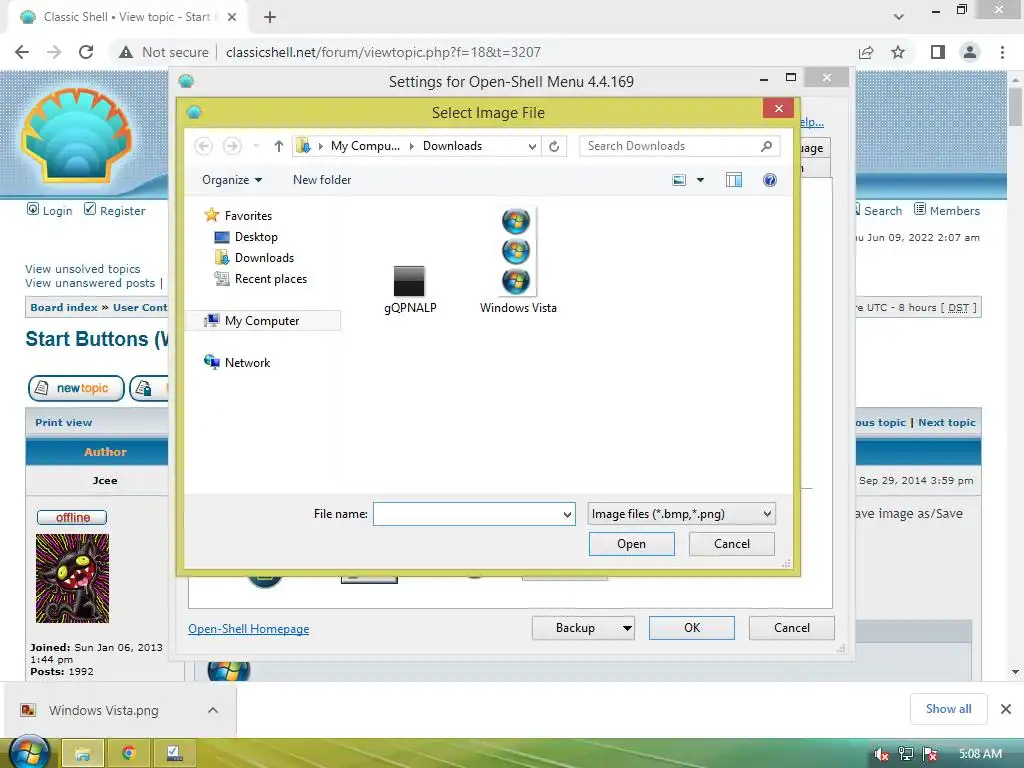Open the Open-Shell Homepage link
Image resolution: width=1024 pixels, height=768 pixels.
[x=248, y=629]
